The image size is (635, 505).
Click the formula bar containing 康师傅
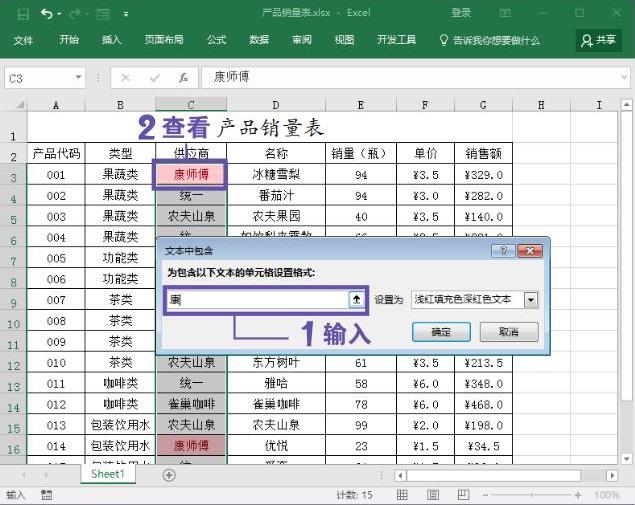pos(409,77)
